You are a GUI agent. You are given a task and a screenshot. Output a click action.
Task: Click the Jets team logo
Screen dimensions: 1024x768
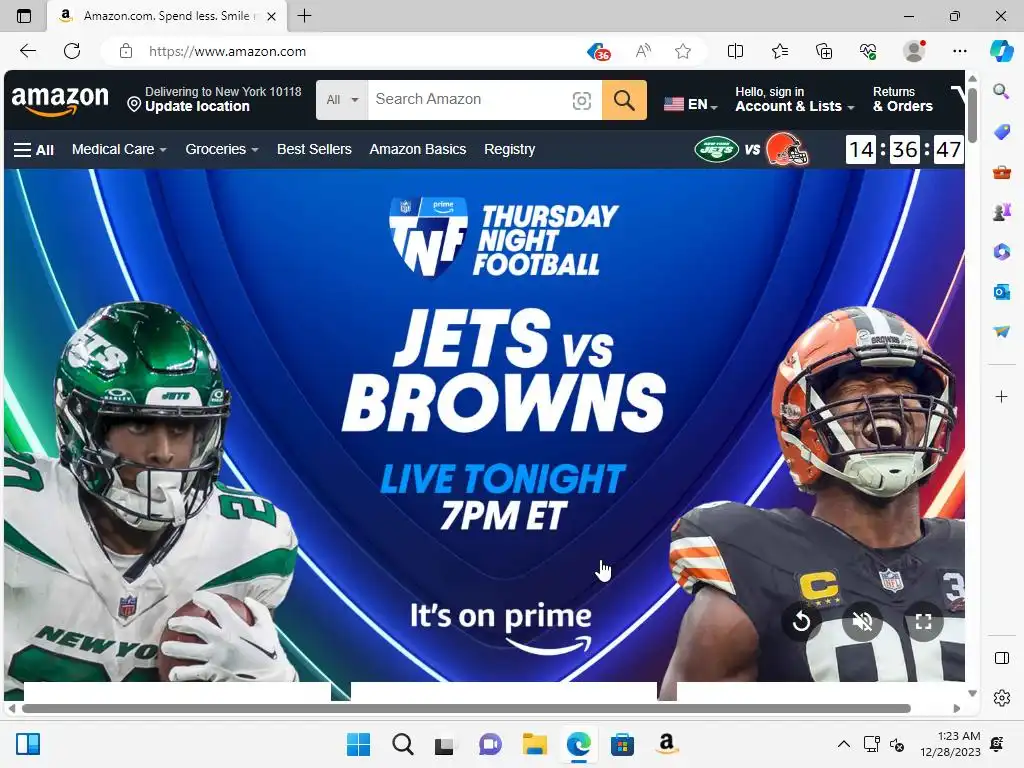716,150
